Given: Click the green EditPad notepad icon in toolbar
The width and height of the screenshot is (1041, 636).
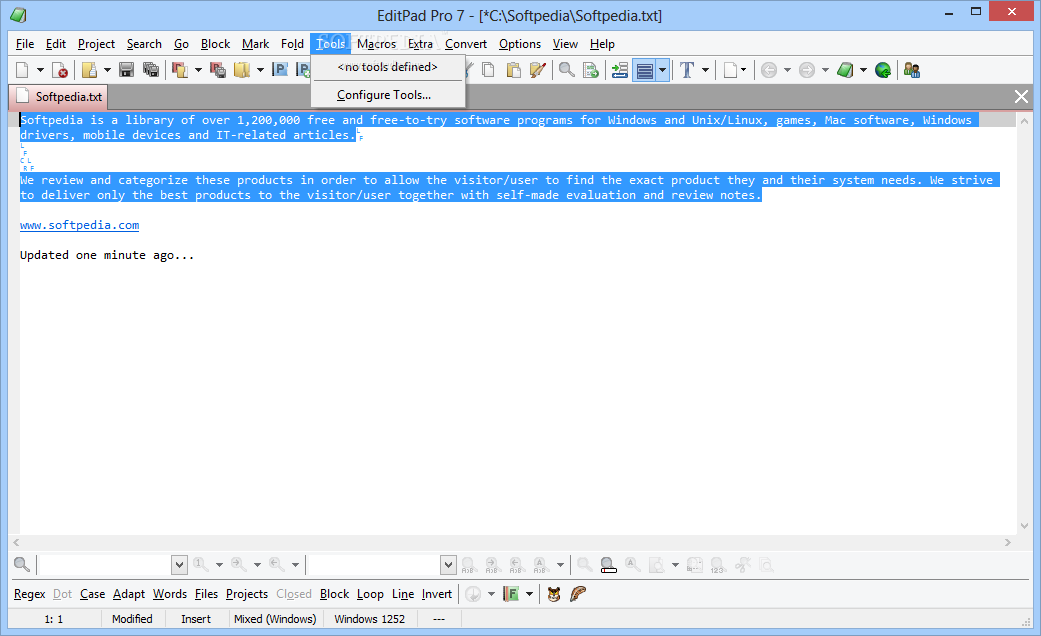Looking at the screenshot, I should tap(845, 70).
